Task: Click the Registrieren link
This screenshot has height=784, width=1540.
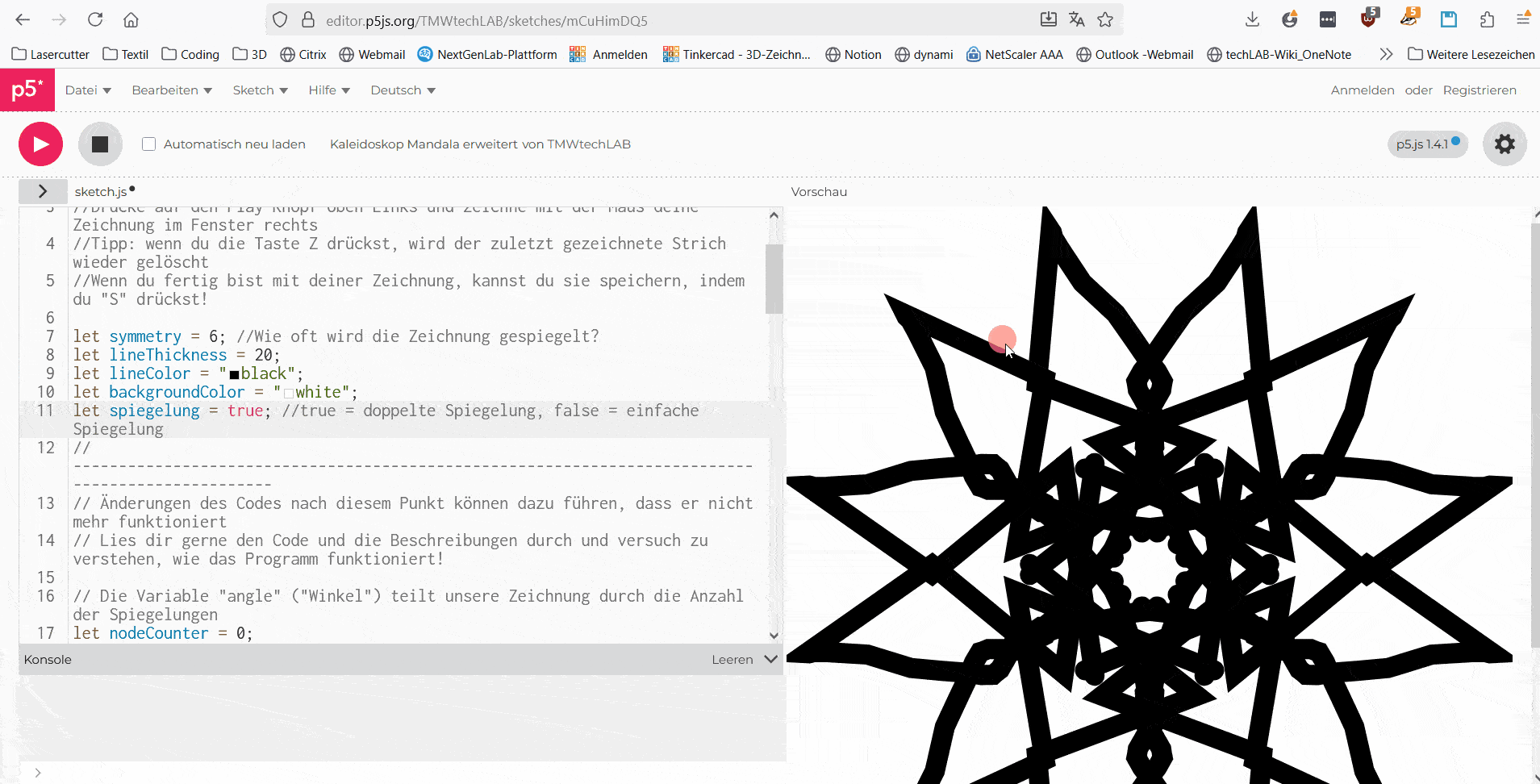Action: click(1480, 90)
